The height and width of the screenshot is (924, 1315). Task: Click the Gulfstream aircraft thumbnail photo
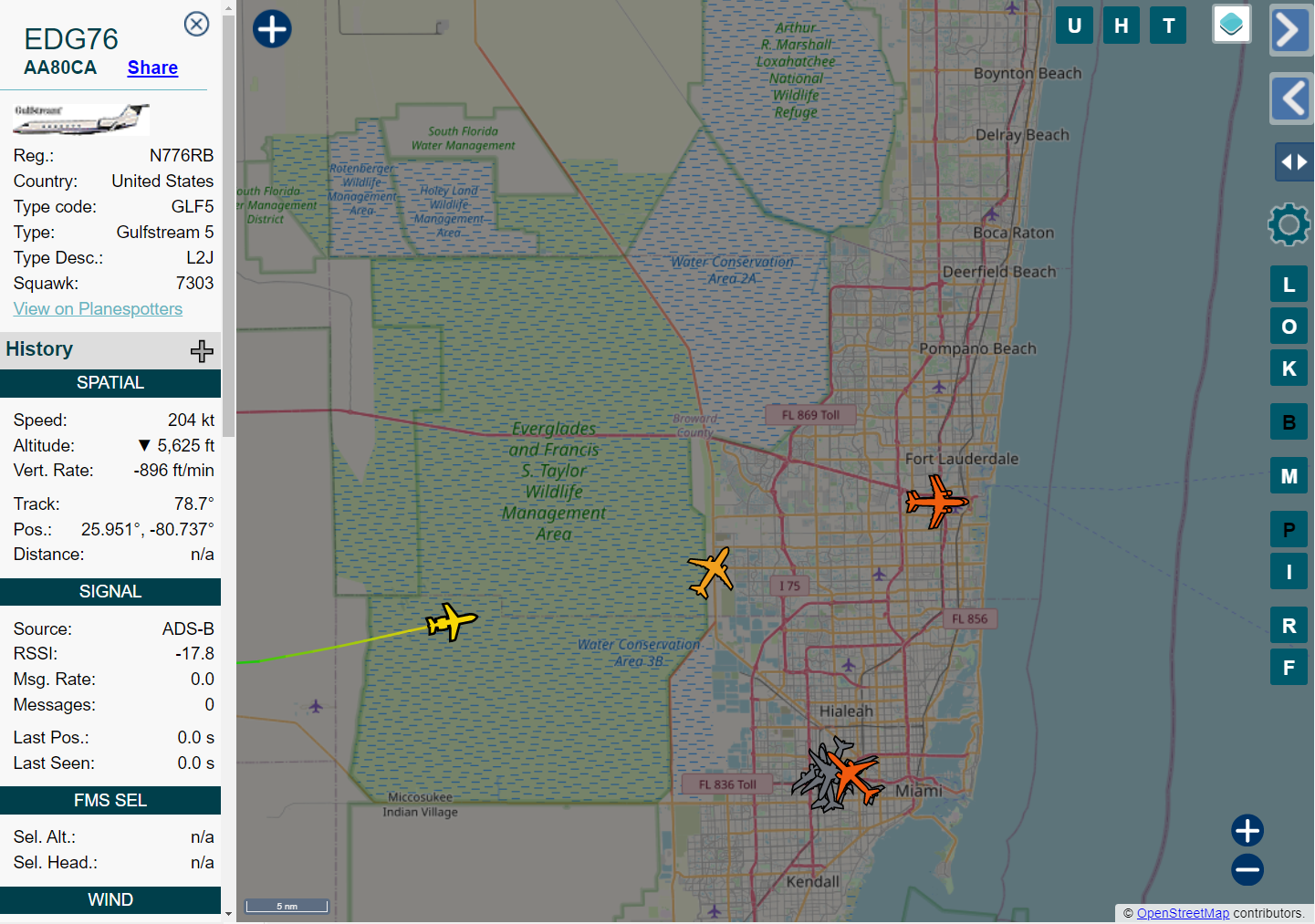pyautogui.click(x=81, y=119)
